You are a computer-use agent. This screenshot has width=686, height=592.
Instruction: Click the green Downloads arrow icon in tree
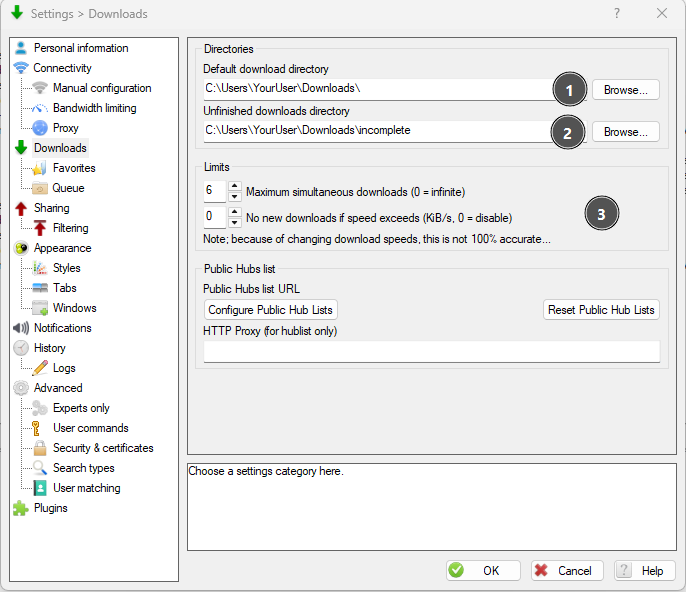21,148
